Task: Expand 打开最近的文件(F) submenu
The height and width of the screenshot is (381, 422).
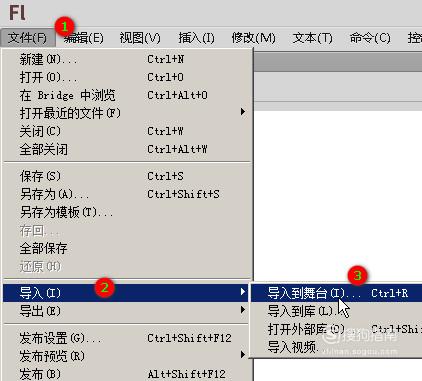Action: click(127, 113)
